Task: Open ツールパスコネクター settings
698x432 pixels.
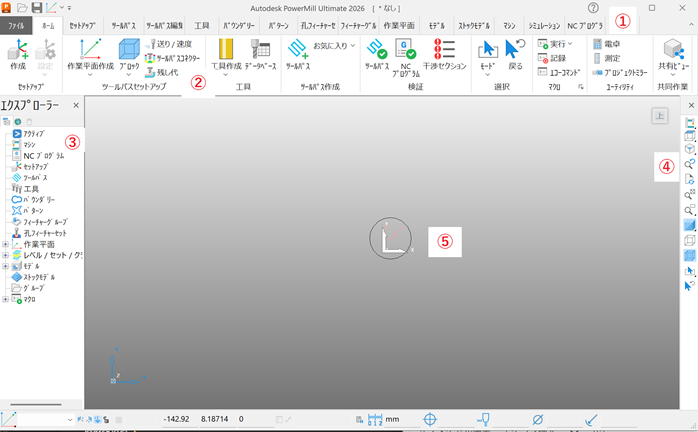Action: [173, 58]
